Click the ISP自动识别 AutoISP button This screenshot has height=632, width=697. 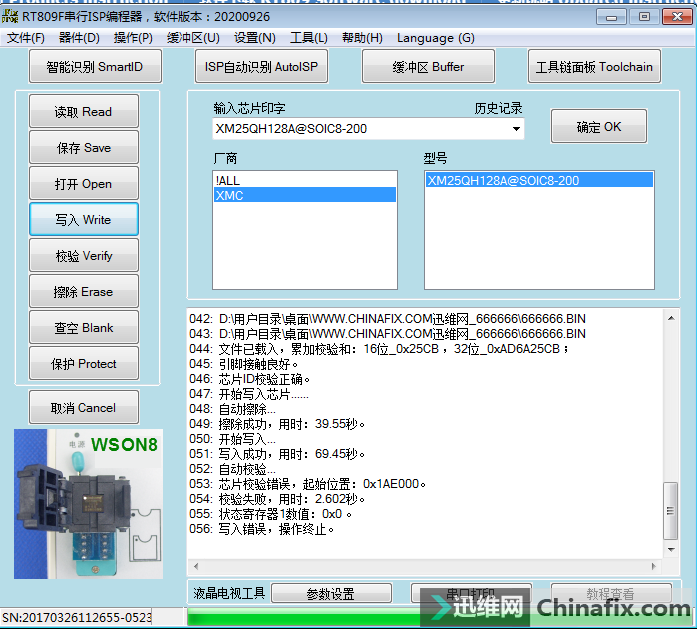[x=261, y=67]
